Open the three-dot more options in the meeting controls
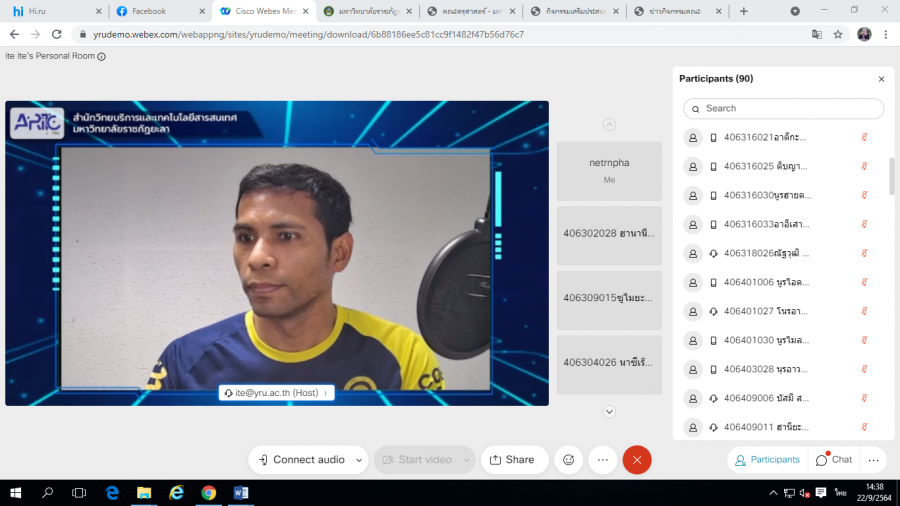Screen dimensions: 900x506 pos(603,460)
